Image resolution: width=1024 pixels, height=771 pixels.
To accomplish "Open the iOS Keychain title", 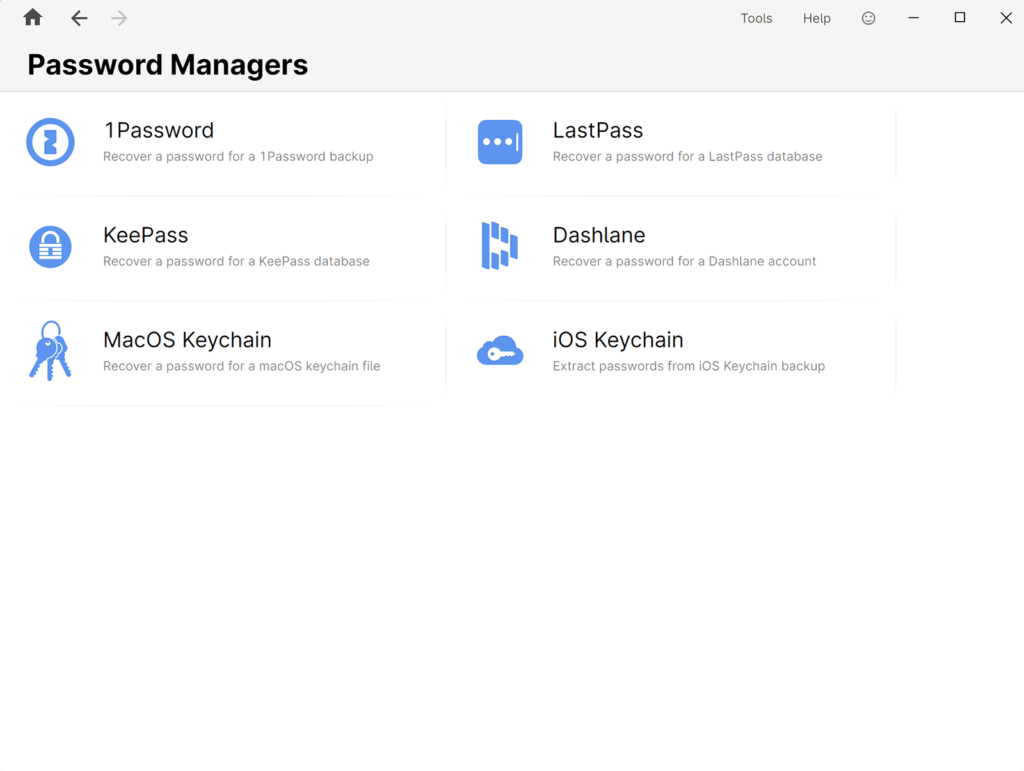I will tap(618, 340).
